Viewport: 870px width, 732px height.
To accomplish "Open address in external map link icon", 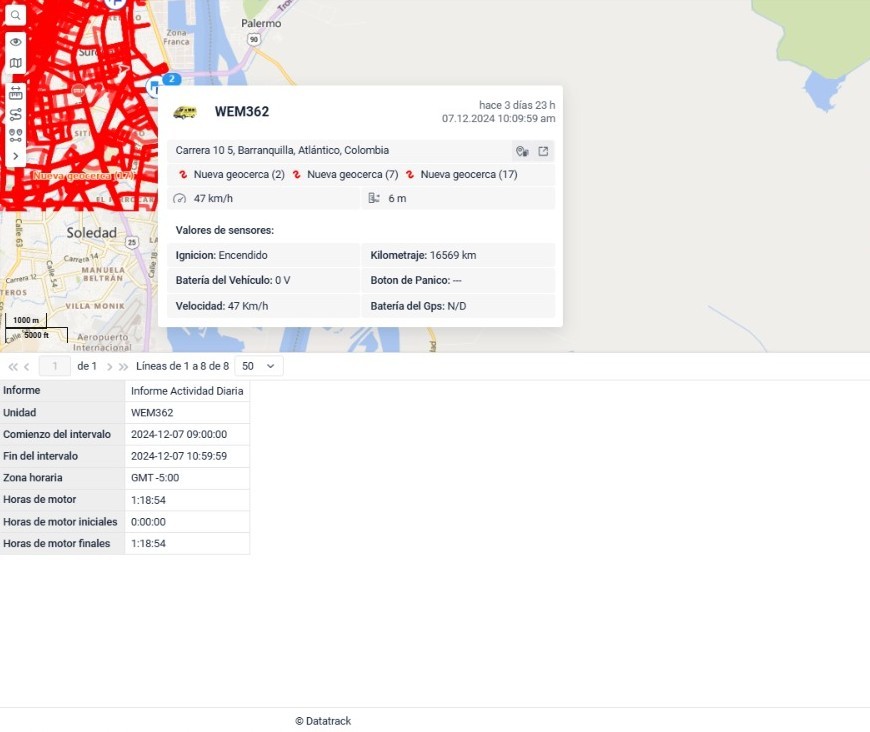I will (x=543, y=151).
